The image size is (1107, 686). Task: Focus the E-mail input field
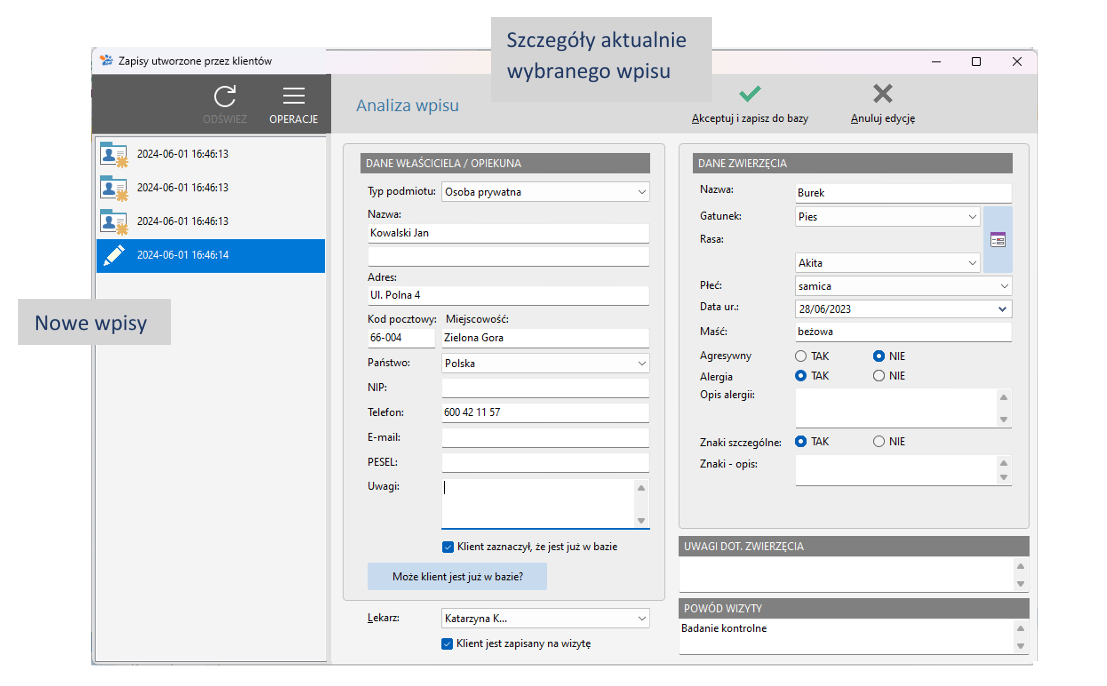click(545, 438)
